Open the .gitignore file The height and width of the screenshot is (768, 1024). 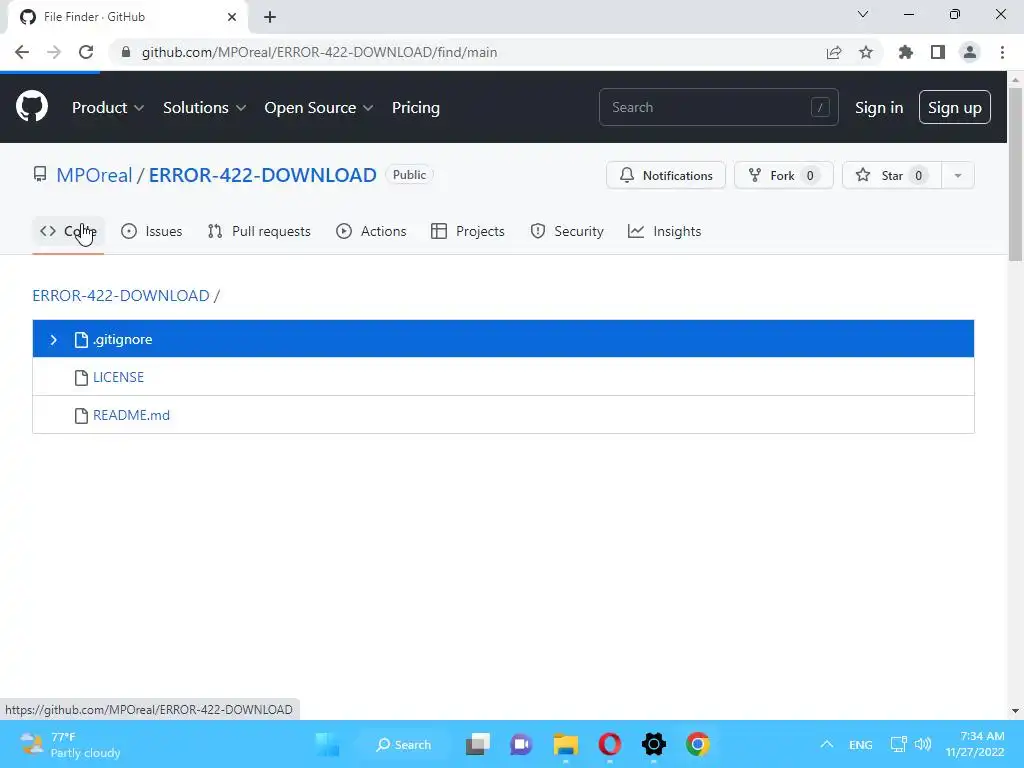[123, 339]
